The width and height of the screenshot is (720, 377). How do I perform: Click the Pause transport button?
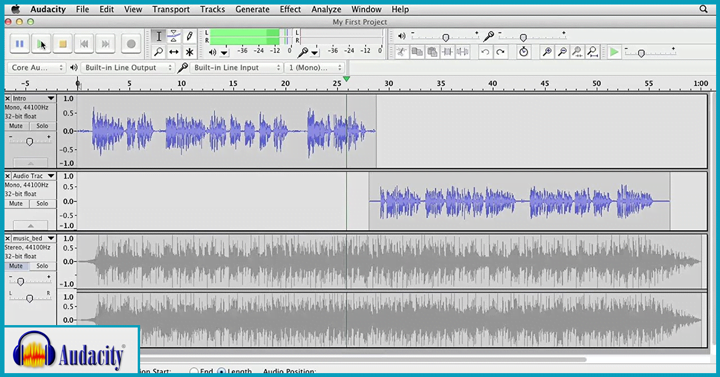(x=19, y=44)
